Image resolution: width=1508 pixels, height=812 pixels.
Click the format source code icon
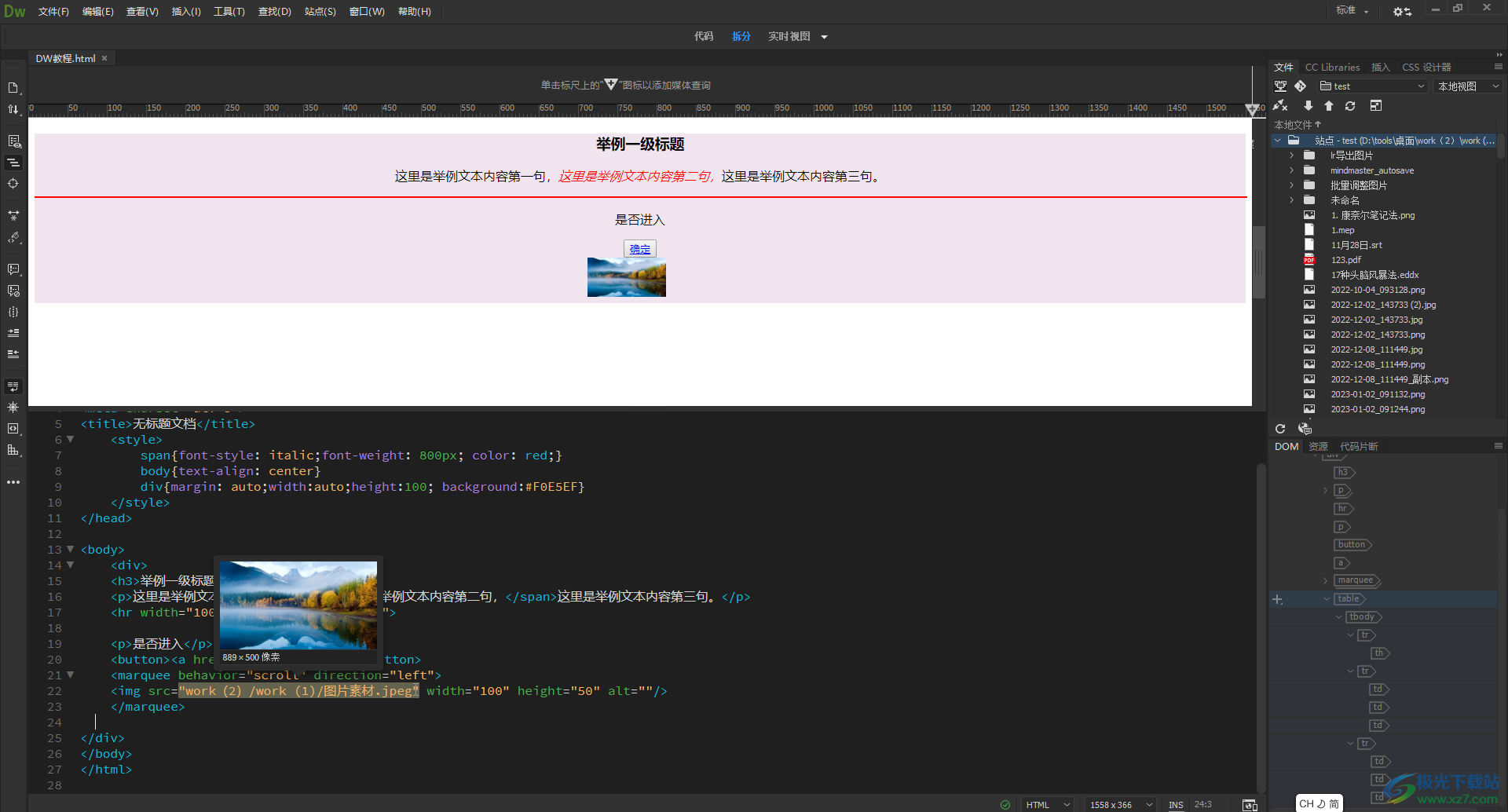click(13, 237)
